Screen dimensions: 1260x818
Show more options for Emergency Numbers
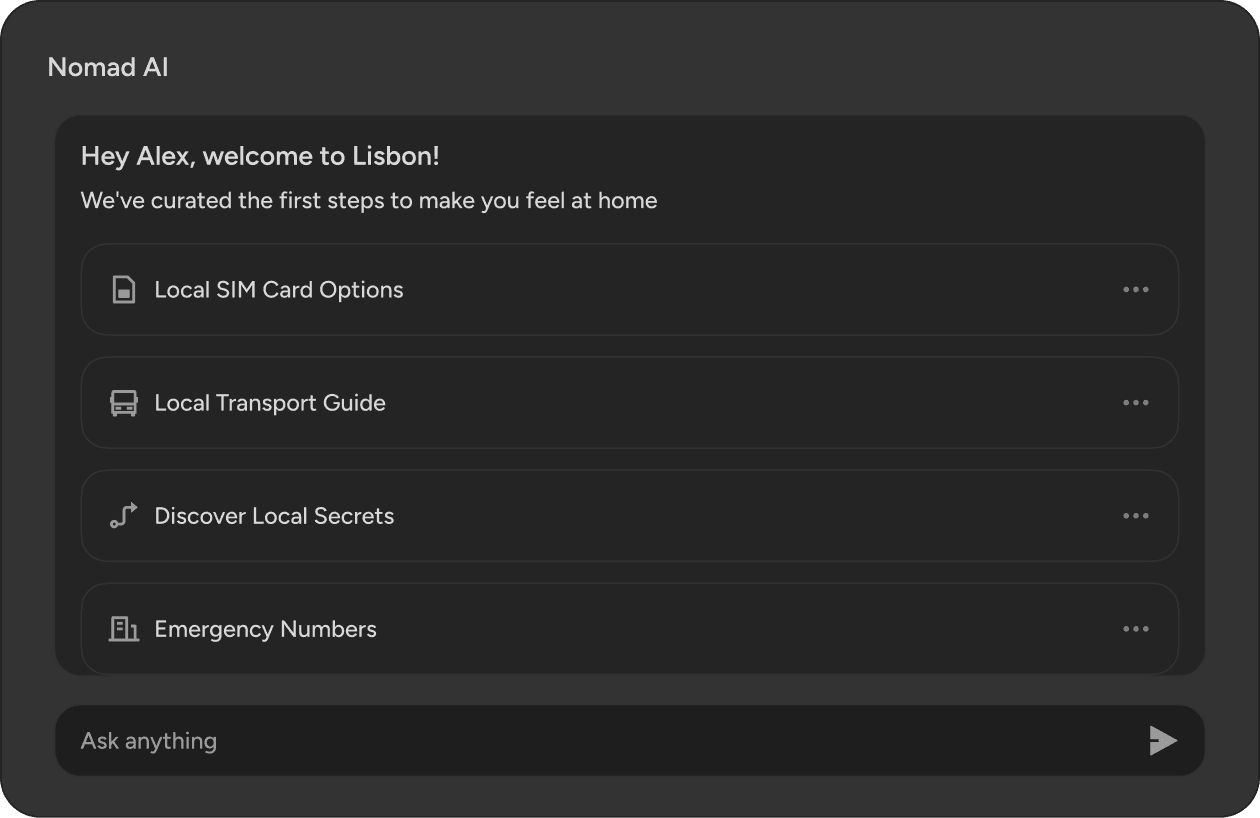1135,629
